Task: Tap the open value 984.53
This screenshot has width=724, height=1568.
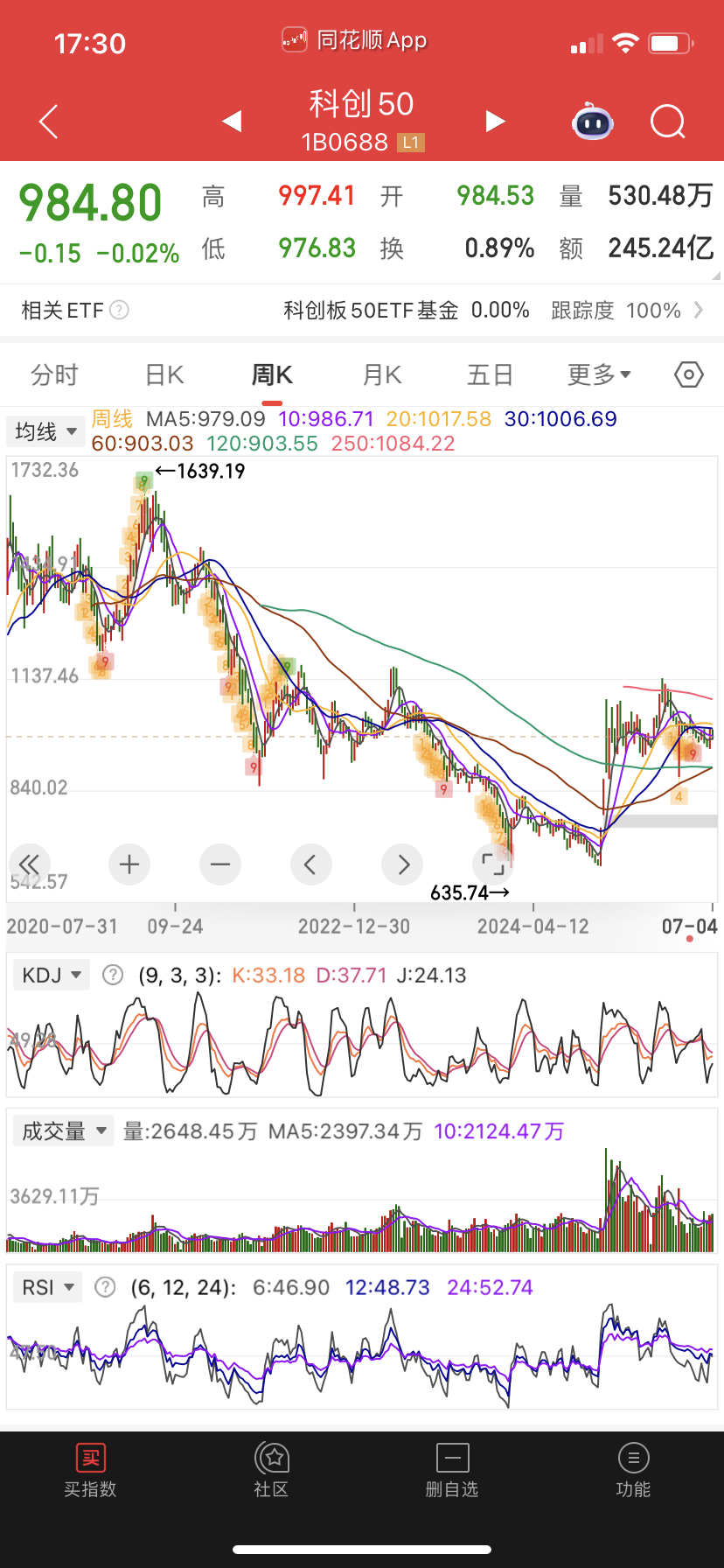Action: tap(495, 195)
